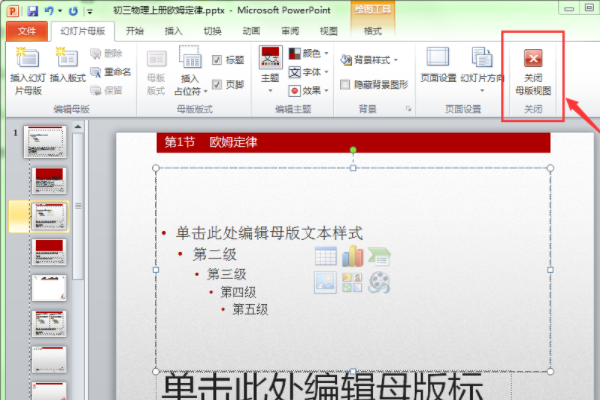Expand the Slide Orientation dropdown arrow
The width and height of the screenshot is (600, 400).
(482, 91)
